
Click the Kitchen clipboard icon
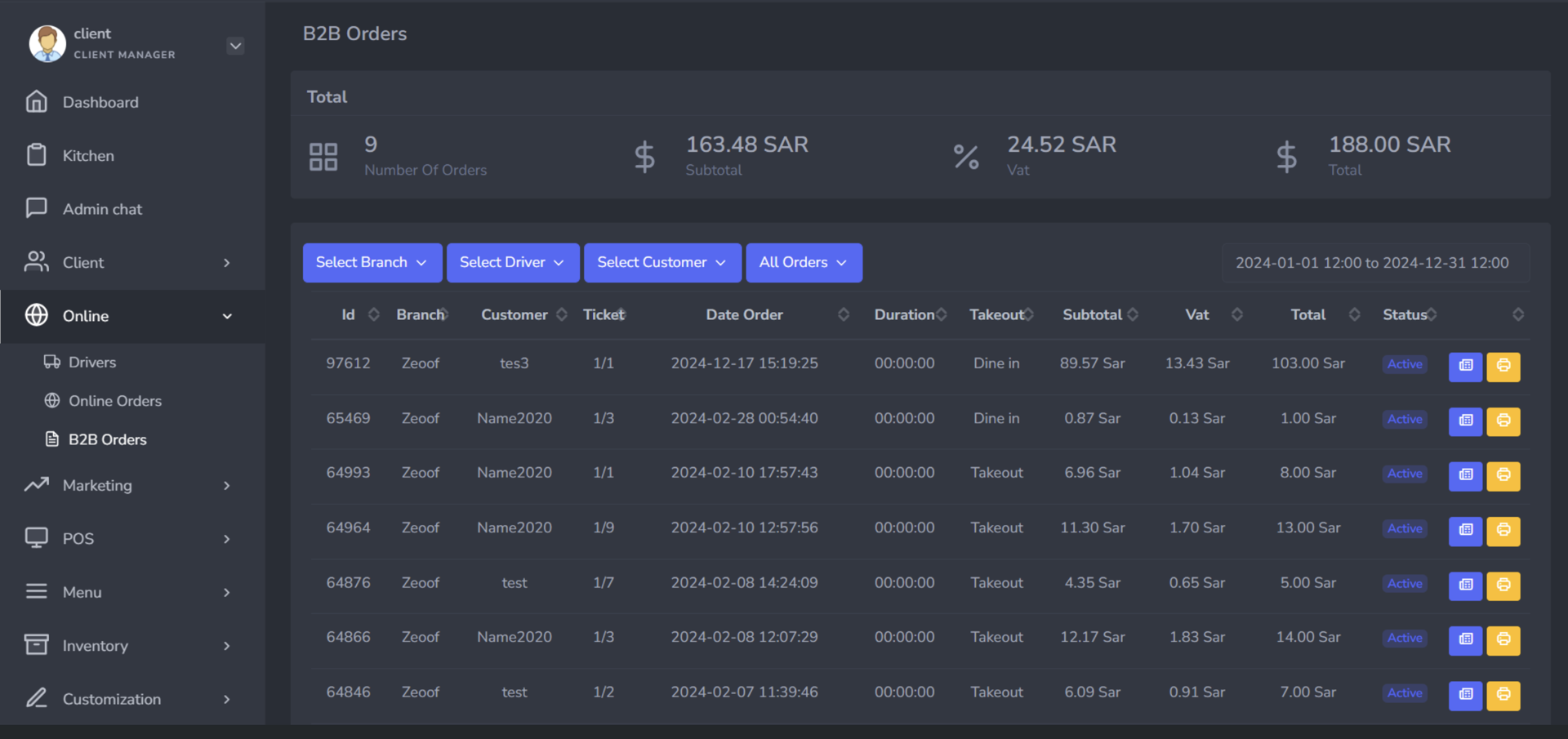pyautogui.click(x=36, y=155)
